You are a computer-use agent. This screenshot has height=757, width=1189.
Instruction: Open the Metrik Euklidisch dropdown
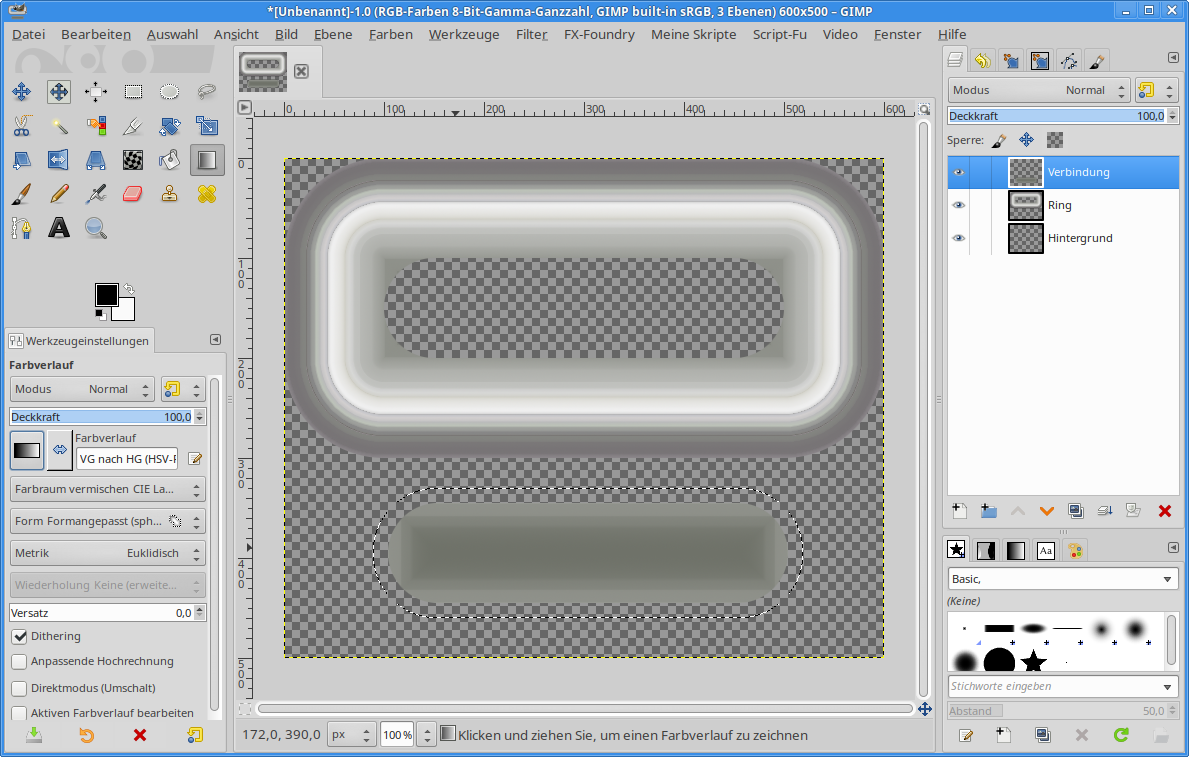click(x=108, y=553)
